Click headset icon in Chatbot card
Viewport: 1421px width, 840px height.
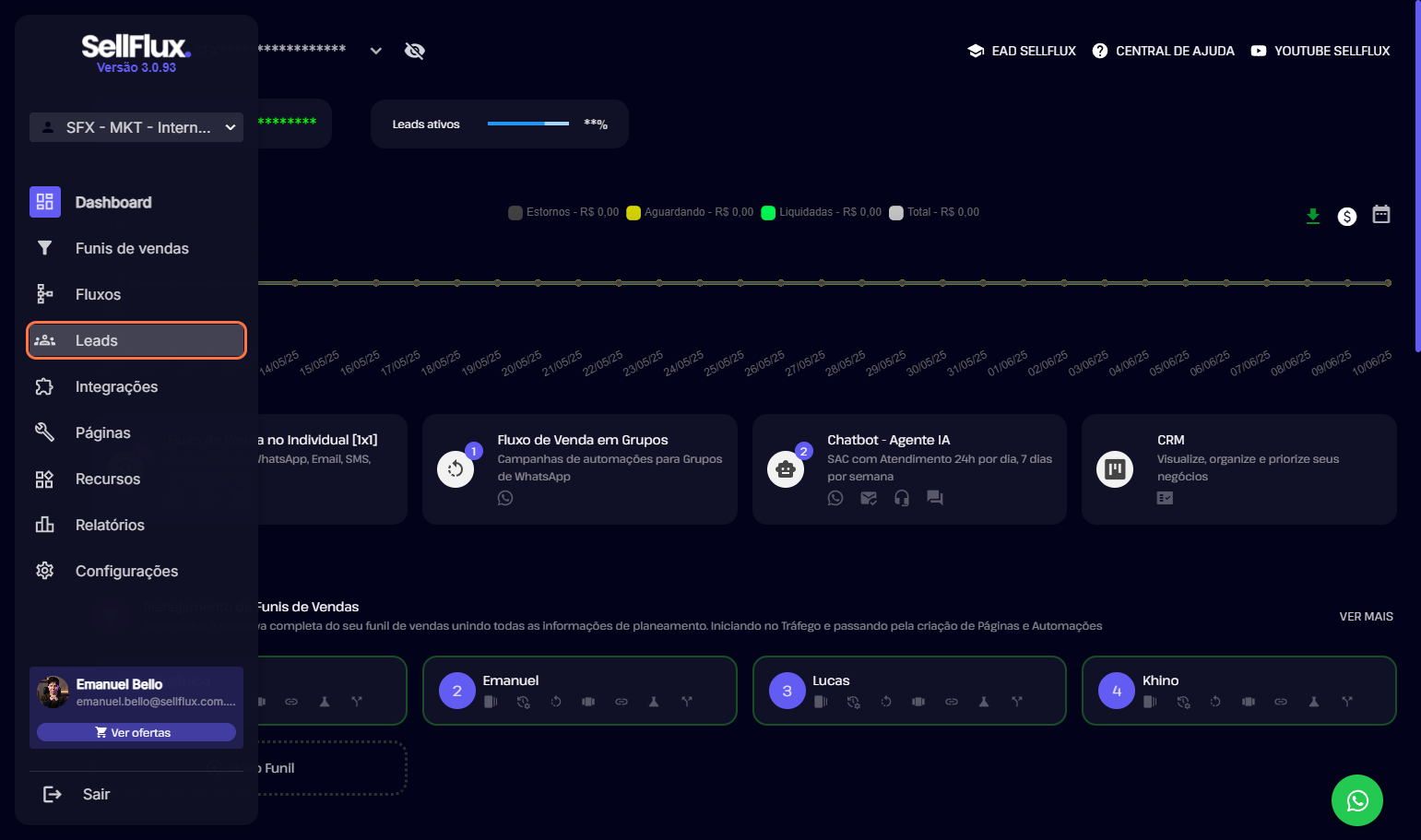point(902,498)
